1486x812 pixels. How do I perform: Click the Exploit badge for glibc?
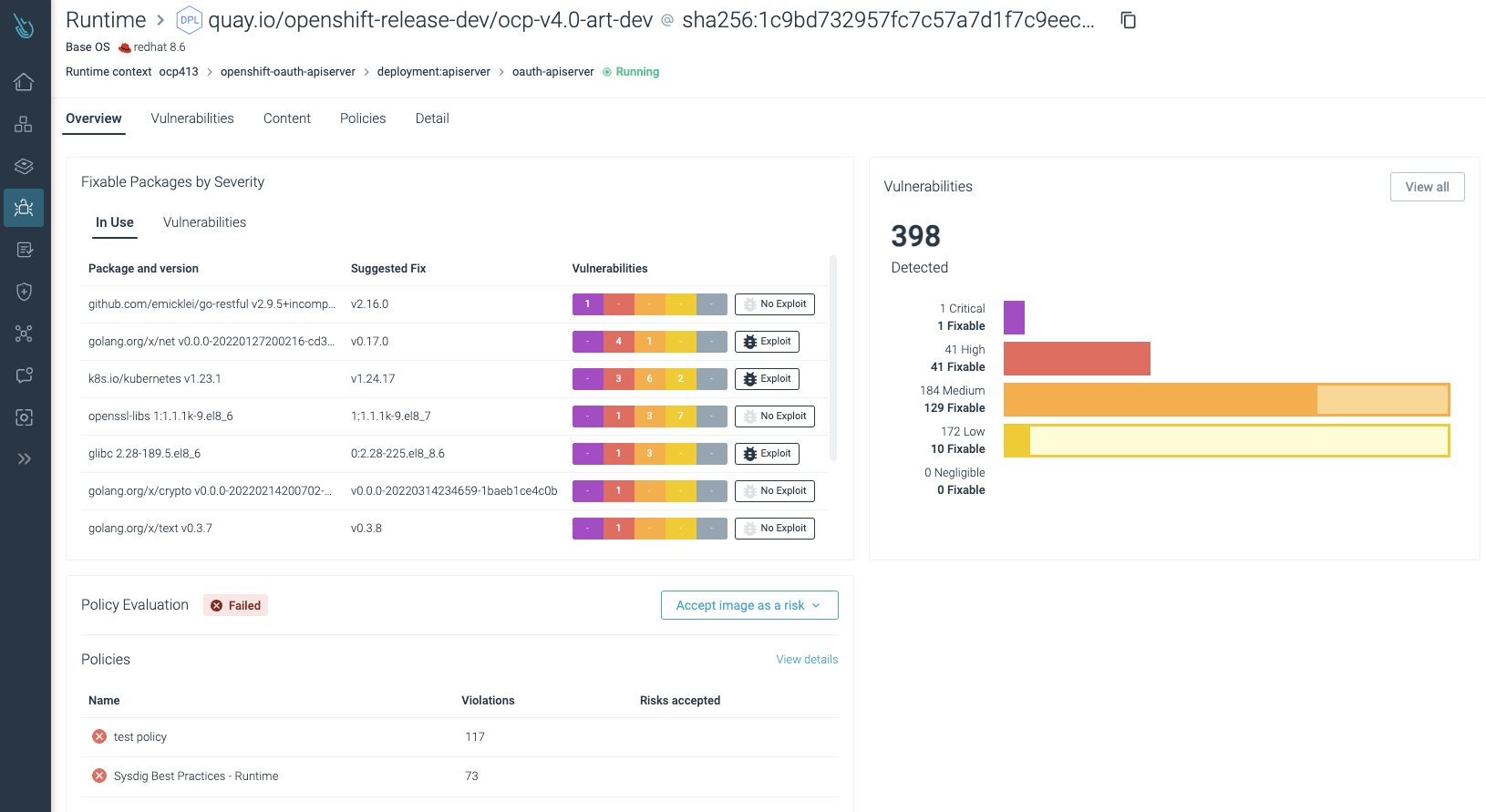[767, 454]
